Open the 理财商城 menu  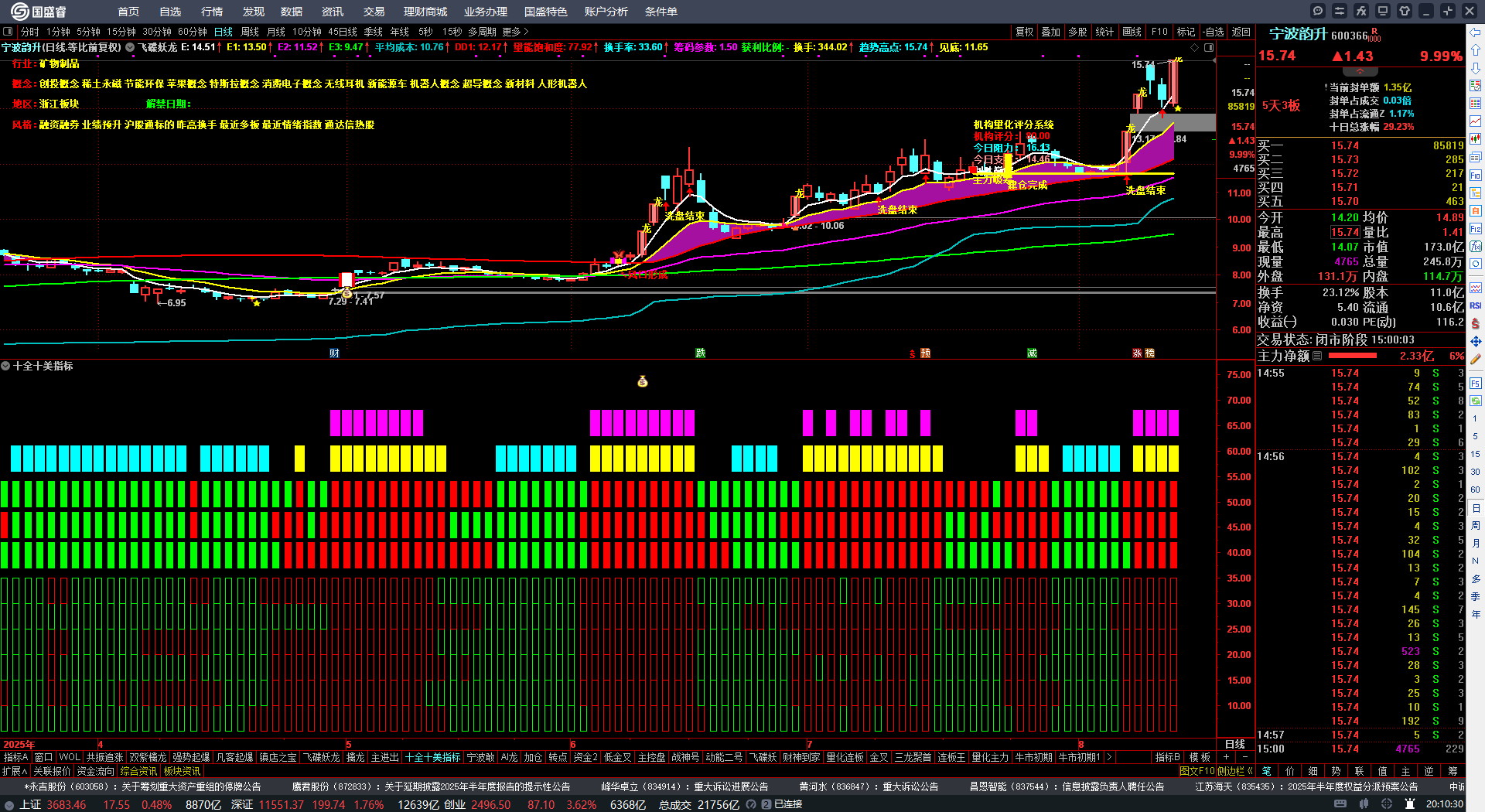tap(425, 12)
